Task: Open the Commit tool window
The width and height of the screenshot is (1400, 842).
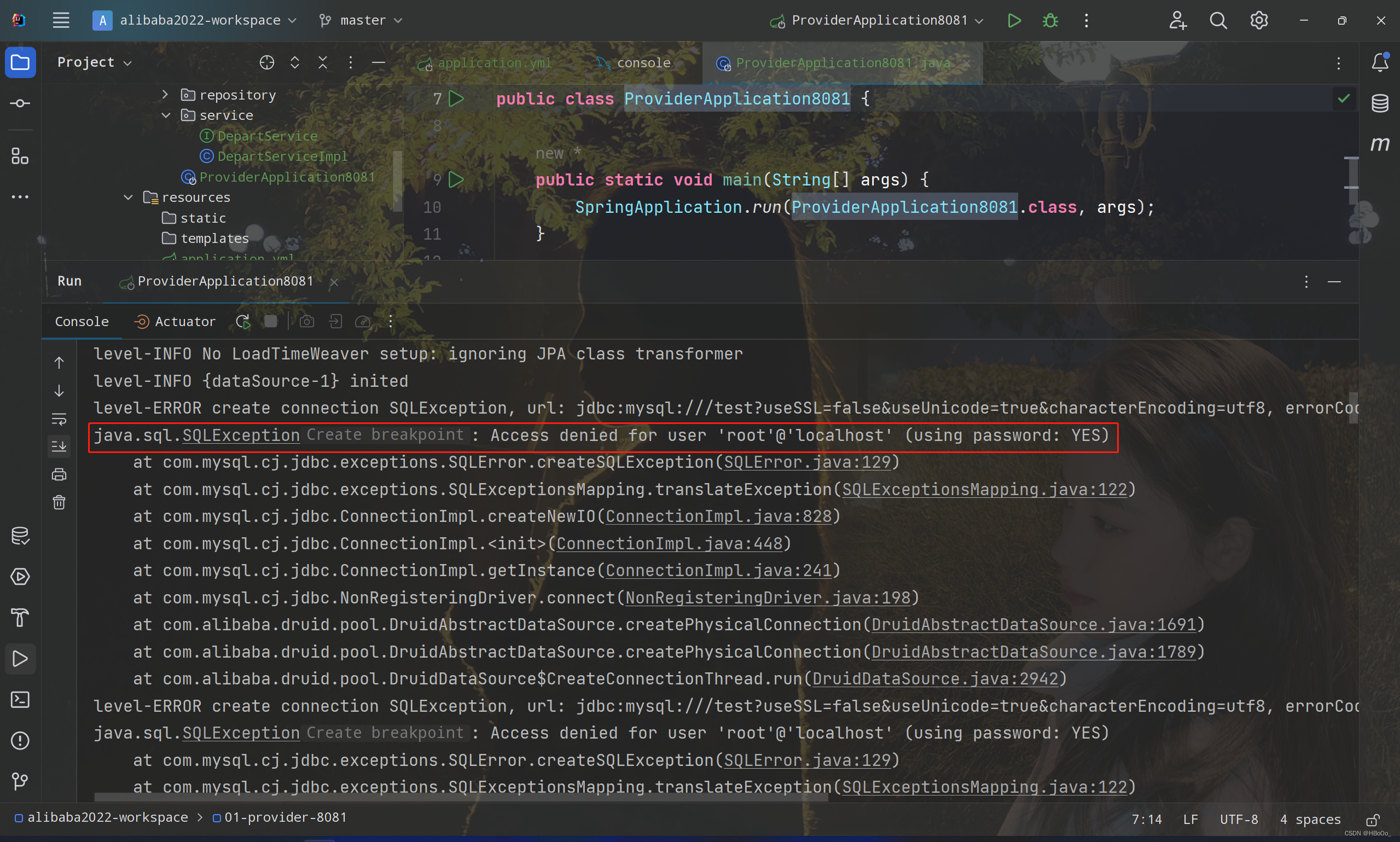Action: pos(20,103)
